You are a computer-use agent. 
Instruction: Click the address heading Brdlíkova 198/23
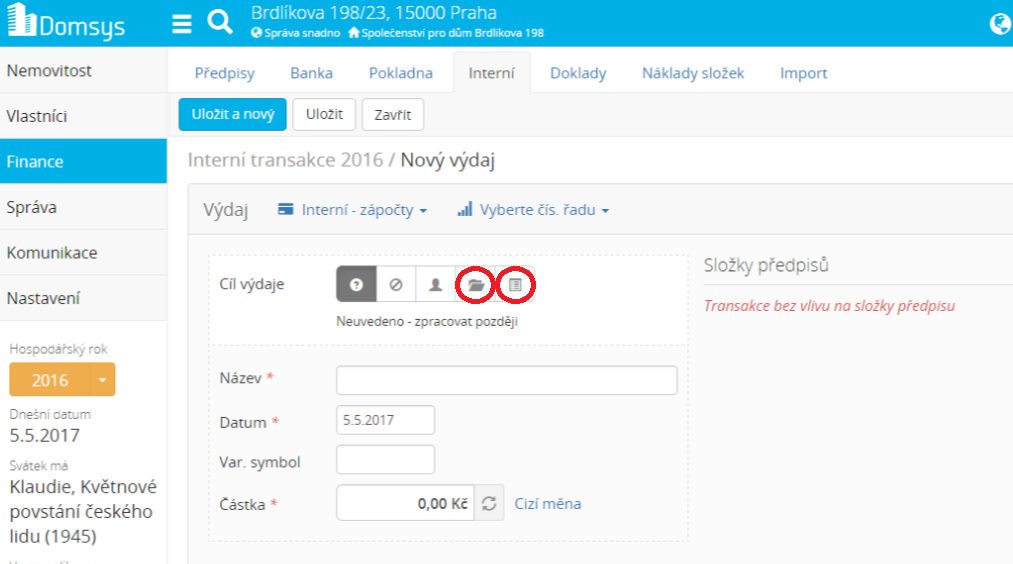pos(373,12)
